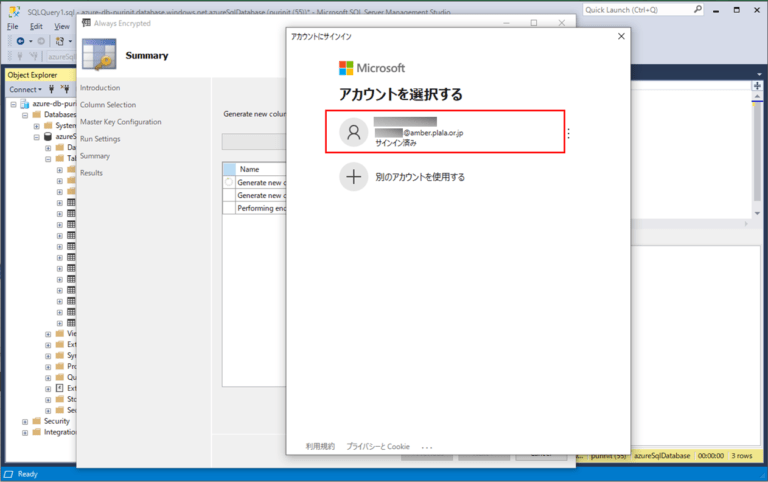Choose the signed-in @amber.plala.or.jp account
Screen dimensions: 768x482
point(445,132)
